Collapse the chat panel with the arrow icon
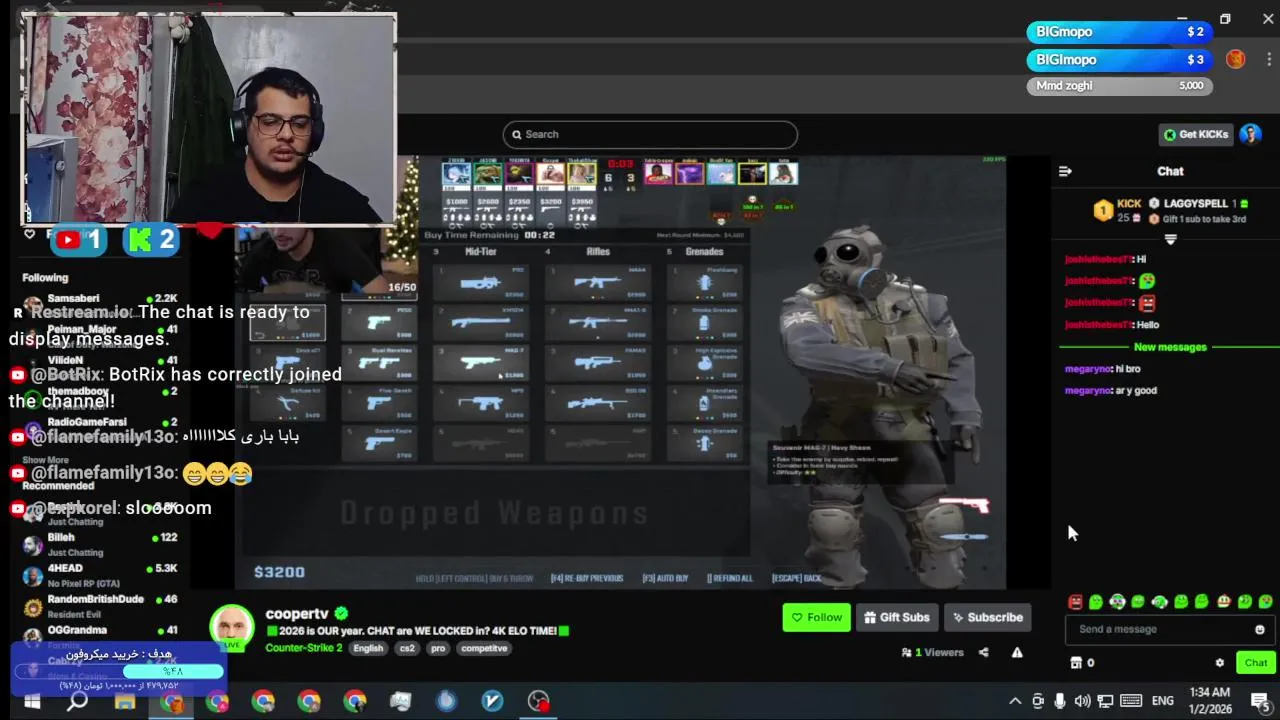The width and height of the screenshot is (1280, 720). pos(1065,171)
